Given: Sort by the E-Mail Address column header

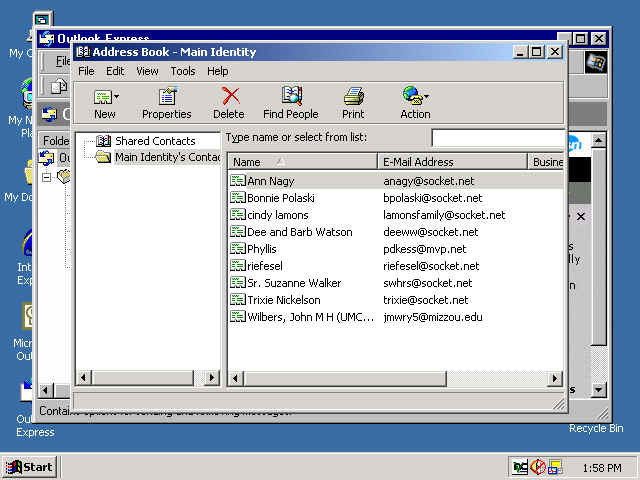Looking at the screenshot, I should 453,162.
